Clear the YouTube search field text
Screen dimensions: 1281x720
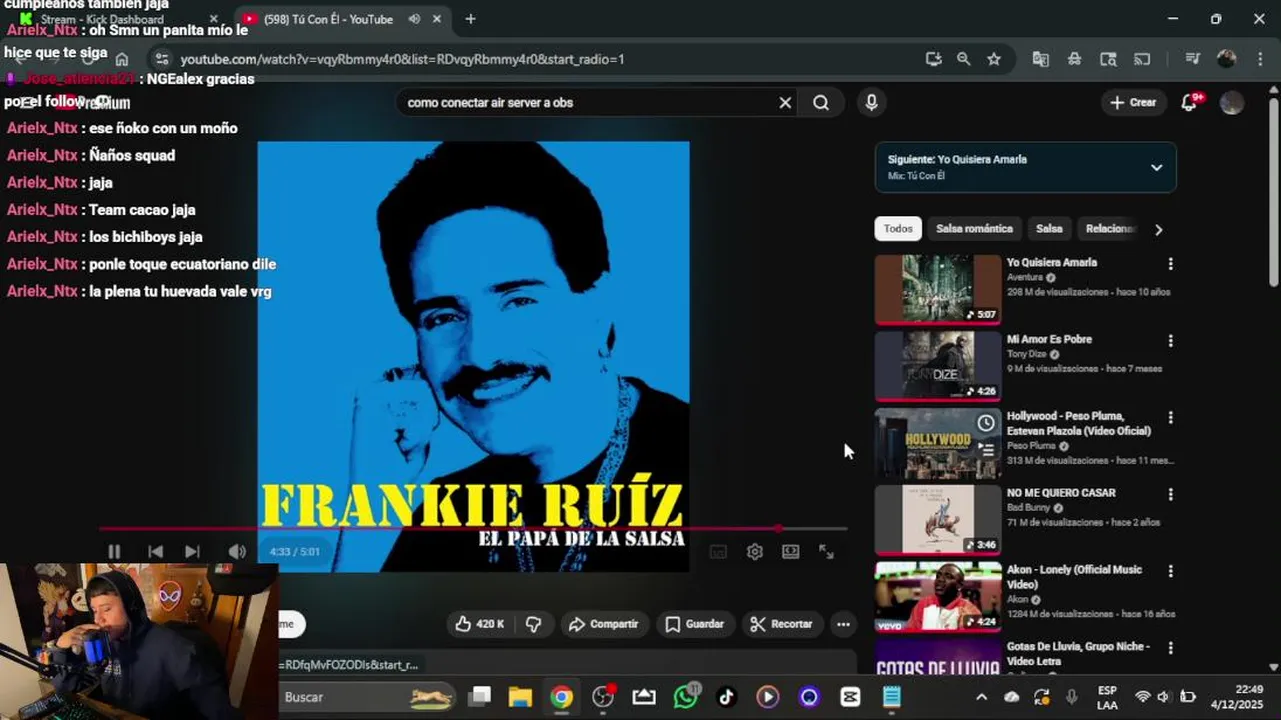[x=785, y=102]
